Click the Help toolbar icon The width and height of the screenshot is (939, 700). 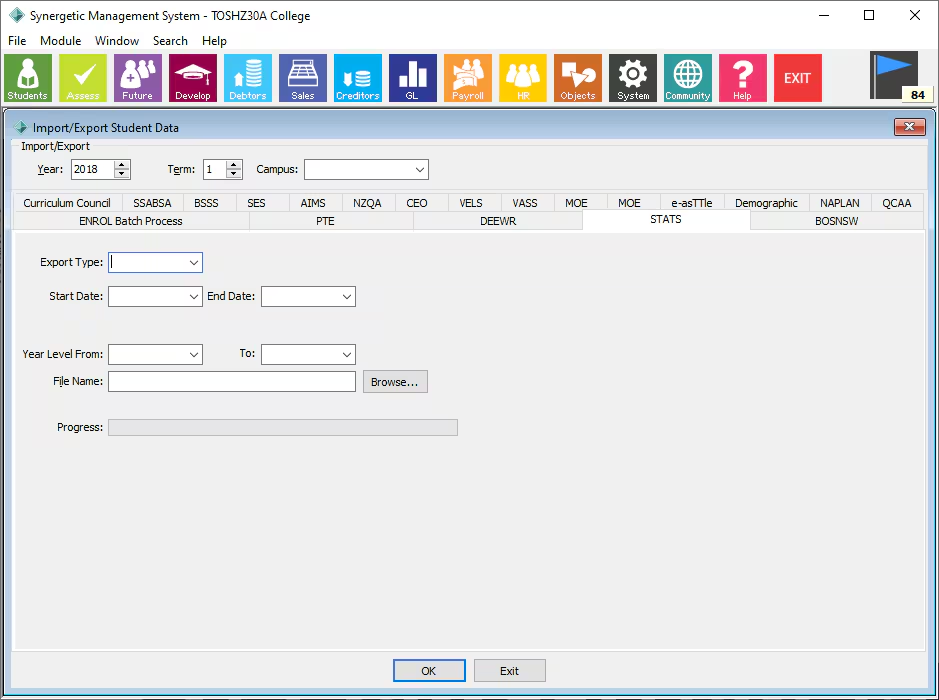pyautogui.click(x=743, y=78)
